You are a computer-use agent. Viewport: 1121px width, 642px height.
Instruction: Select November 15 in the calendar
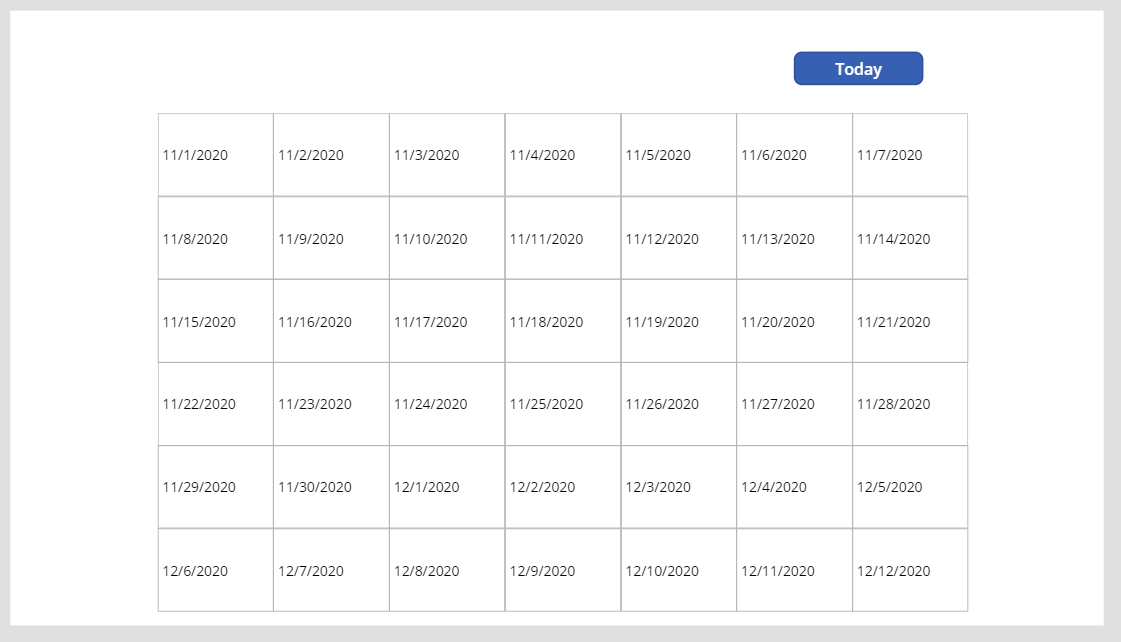(214, 321)
